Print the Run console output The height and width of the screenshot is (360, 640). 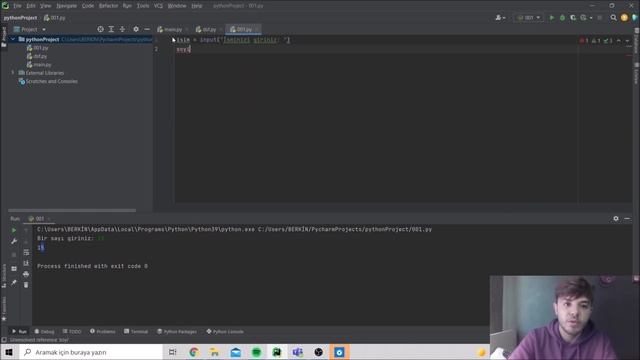(x=26, y=274)
